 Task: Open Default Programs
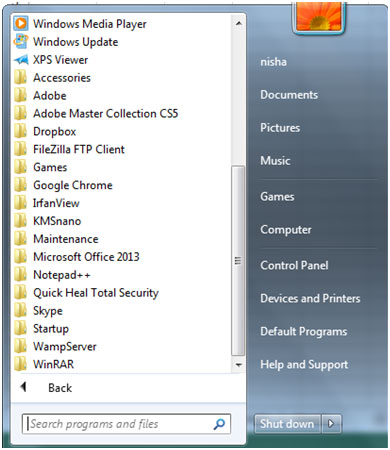click(304, 332)
